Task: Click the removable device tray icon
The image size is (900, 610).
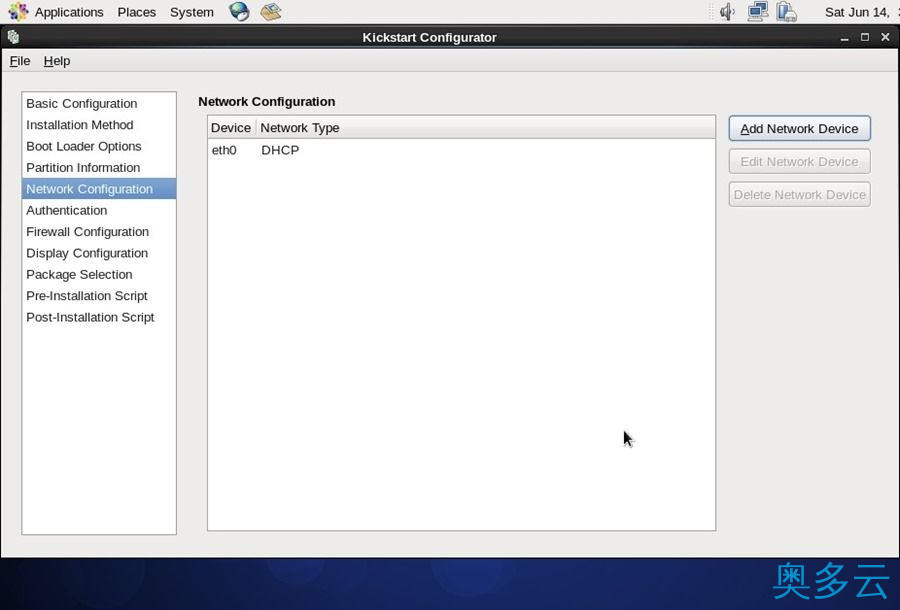Action: (x=786, y=11)
